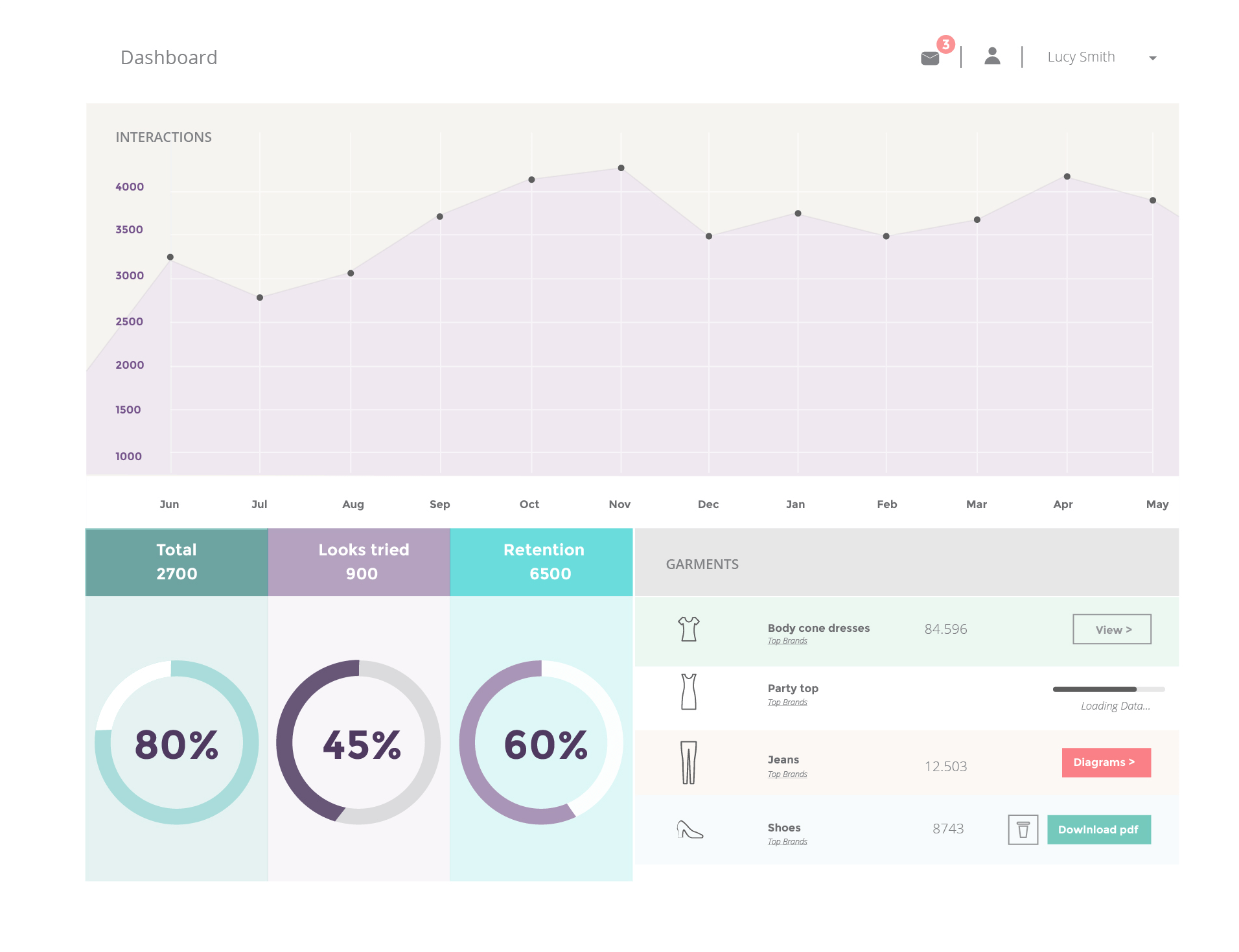Select the Total 2700 tab

pos(177,562)
